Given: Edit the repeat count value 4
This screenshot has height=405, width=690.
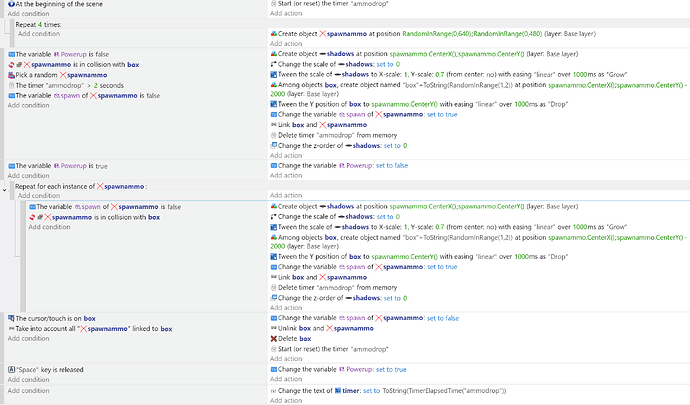Looking at the screenshot, I should point(40,25).
